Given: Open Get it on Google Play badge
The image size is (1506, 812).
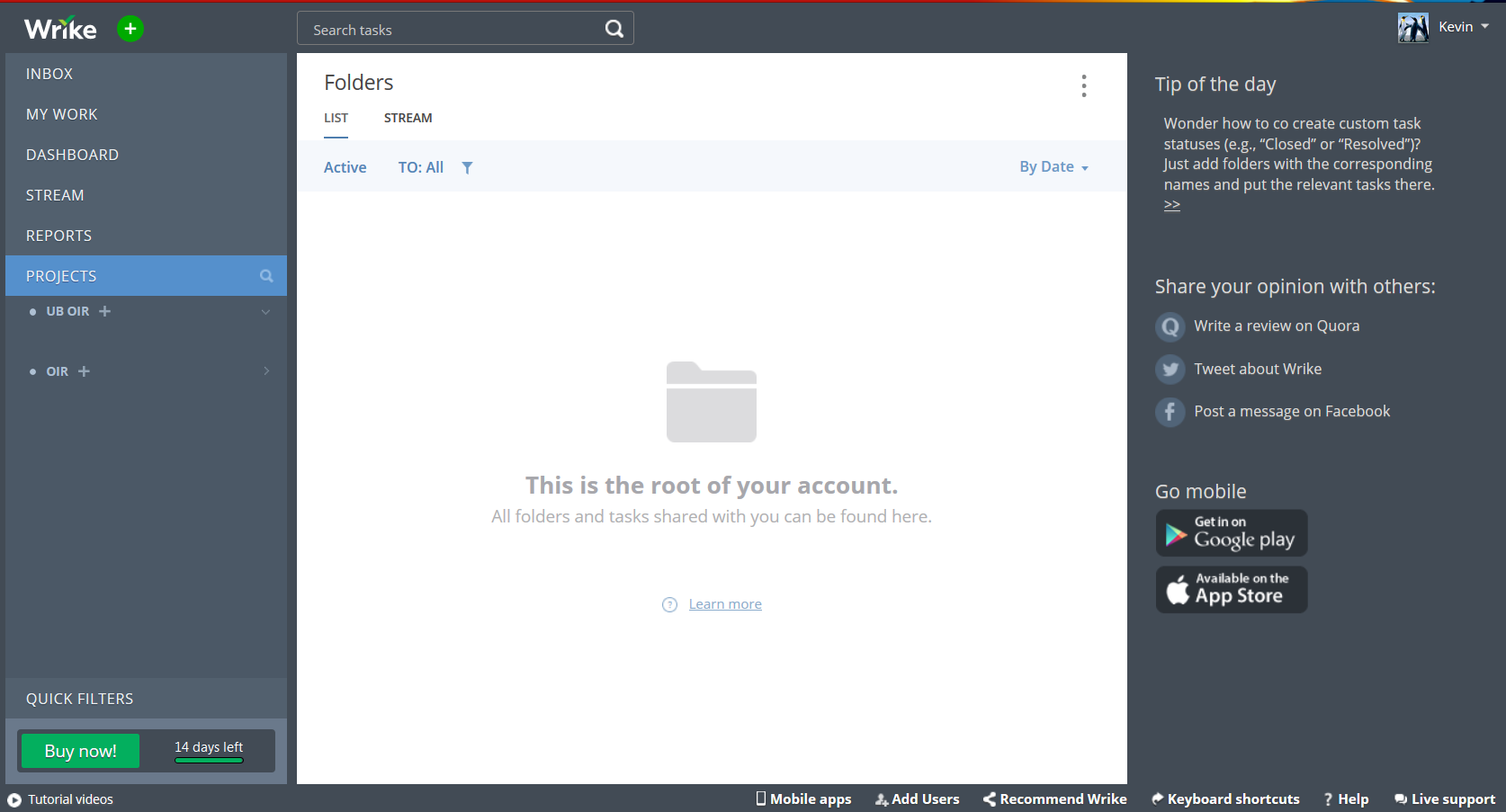Looking at the screenshot, I should [x=1231, y=533].
